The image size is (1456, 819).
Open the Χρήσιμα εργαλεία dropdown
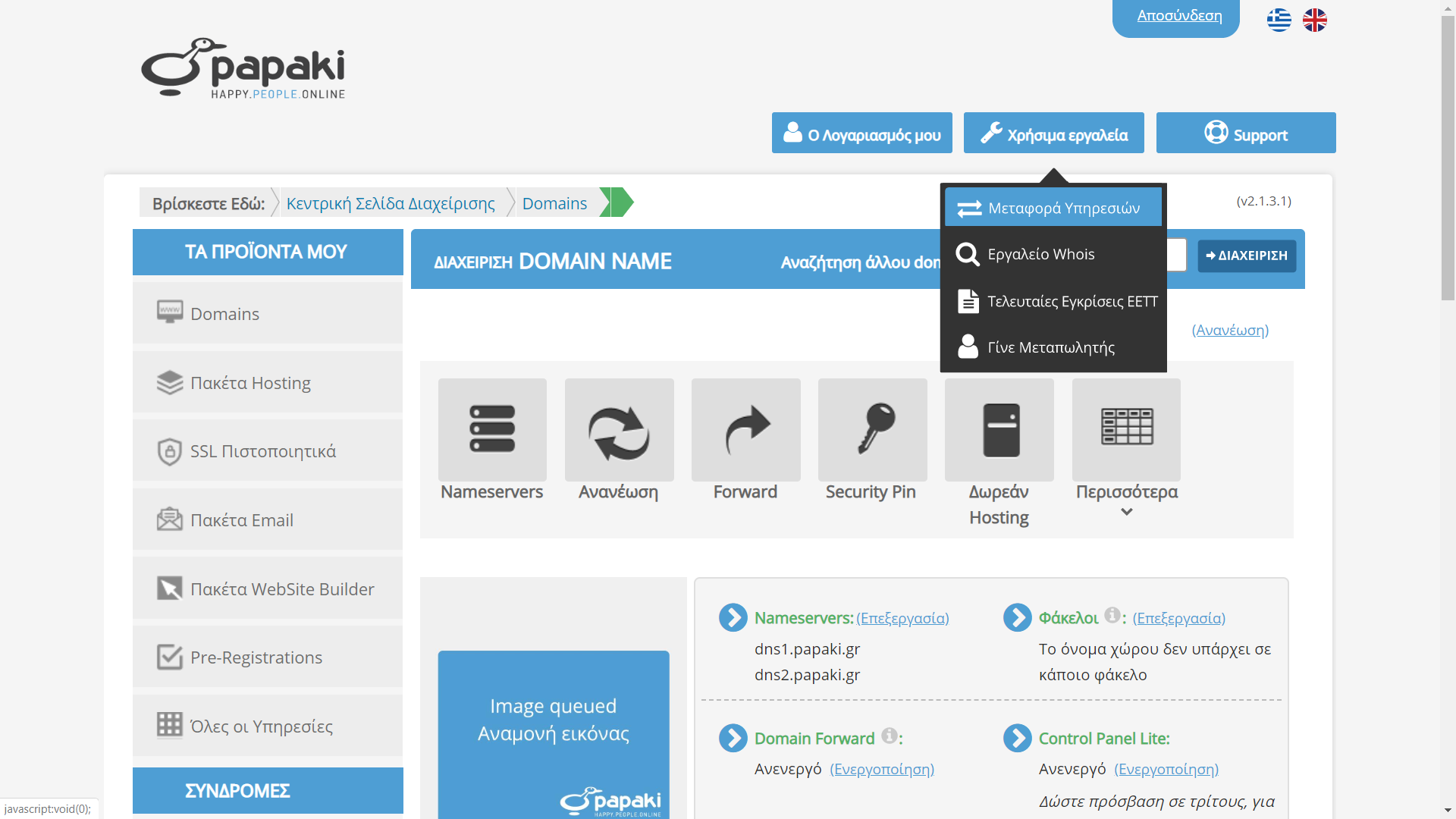pos(1054,133)
